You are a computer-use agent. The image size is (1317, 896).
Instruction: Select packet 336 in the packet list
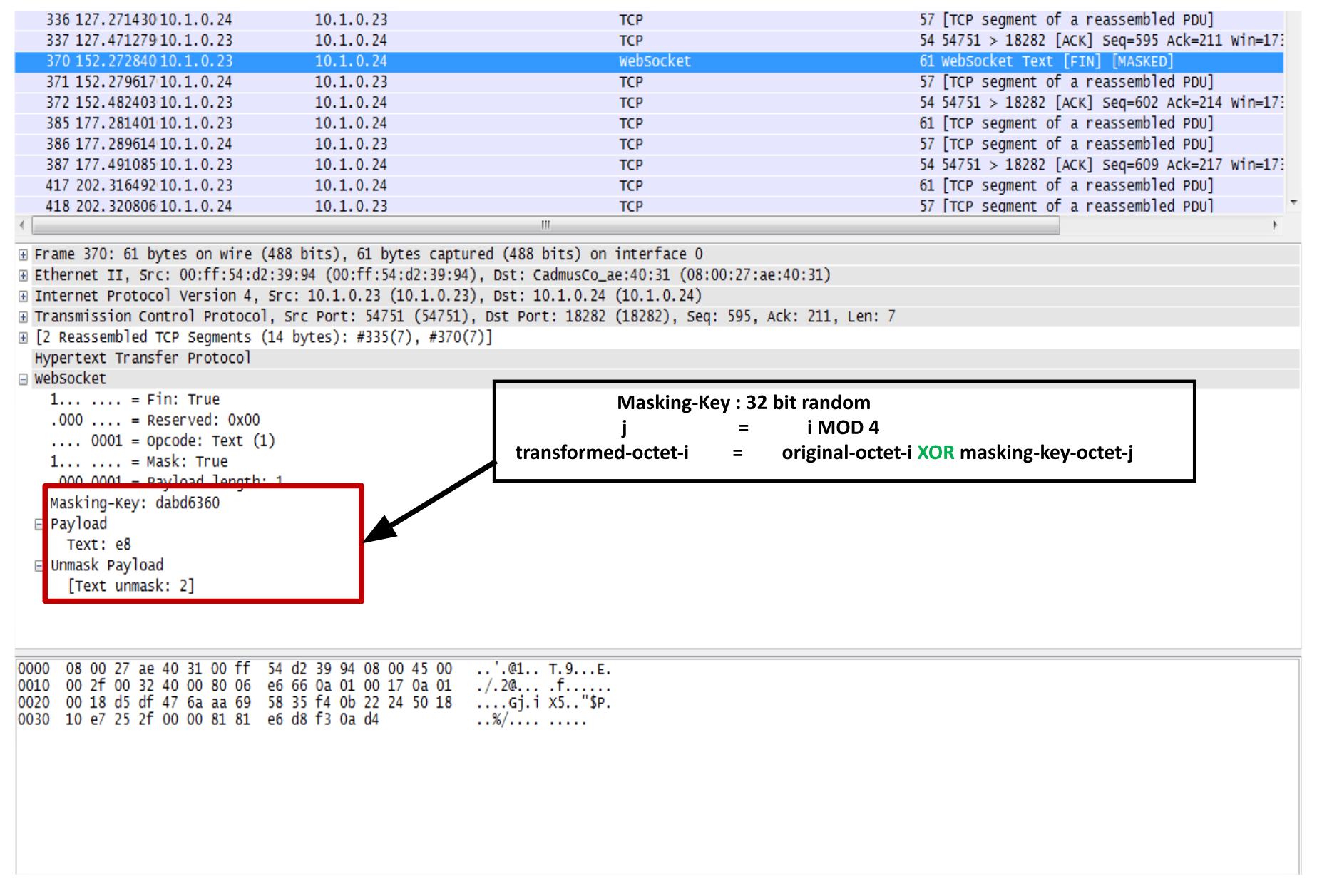click(x=649, y=20)
